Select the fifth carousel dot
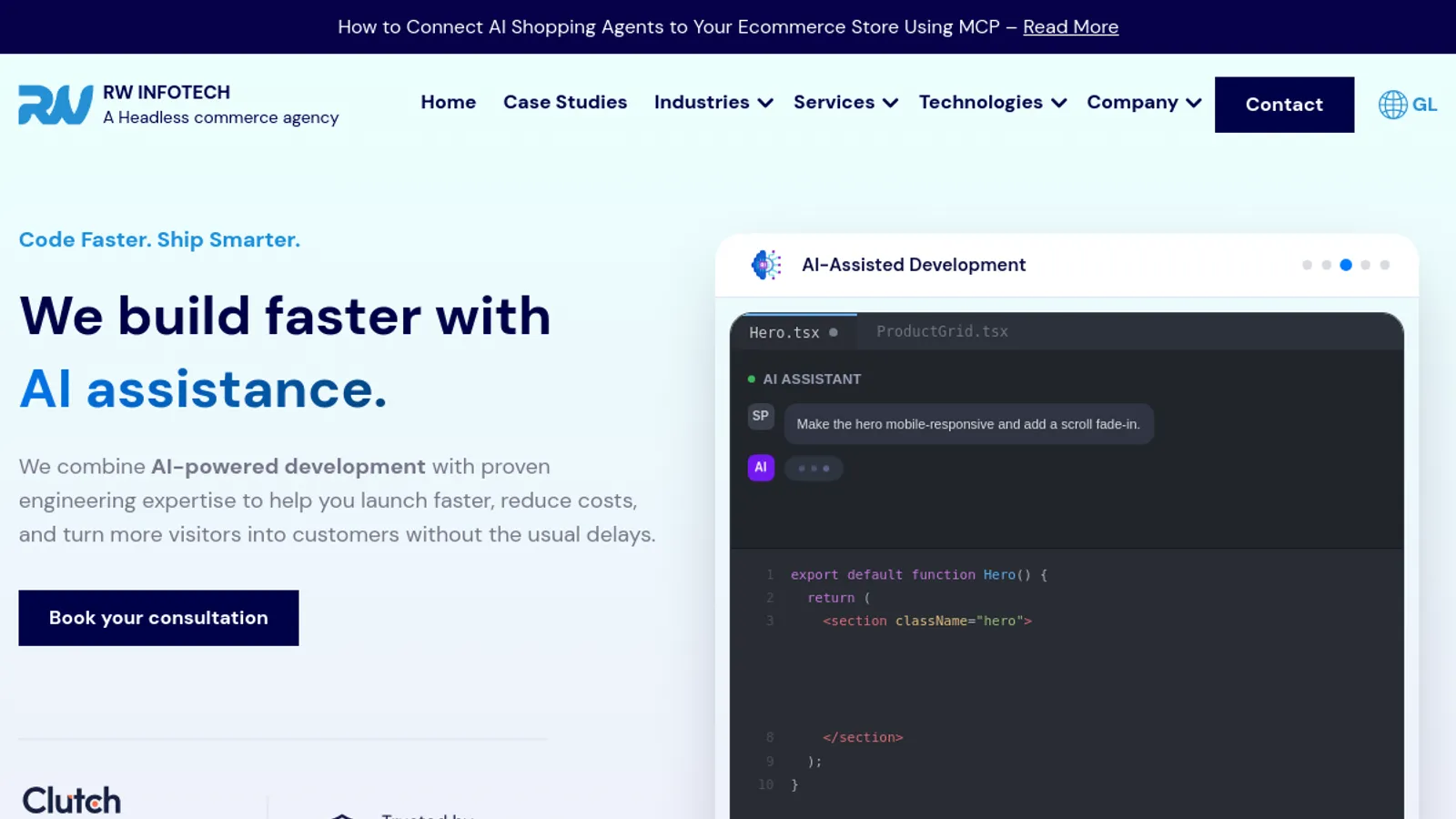 coord(1385,265)
